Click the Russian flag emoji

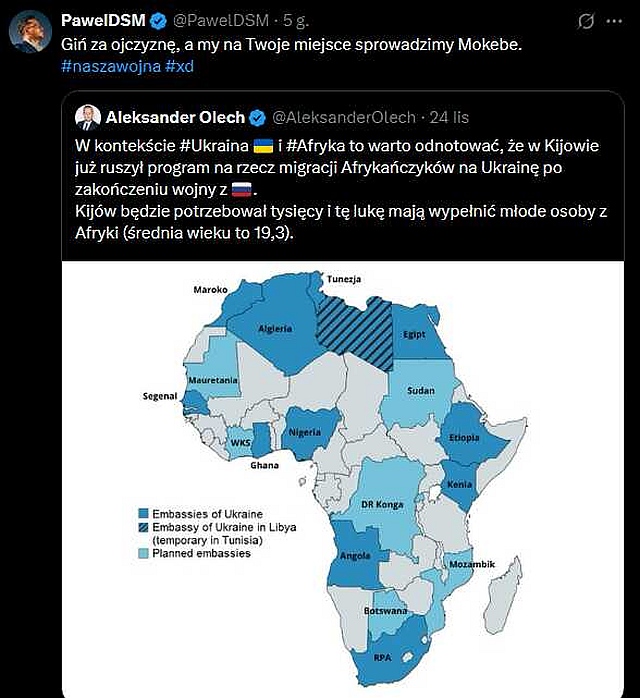click(x=242, y=190)
